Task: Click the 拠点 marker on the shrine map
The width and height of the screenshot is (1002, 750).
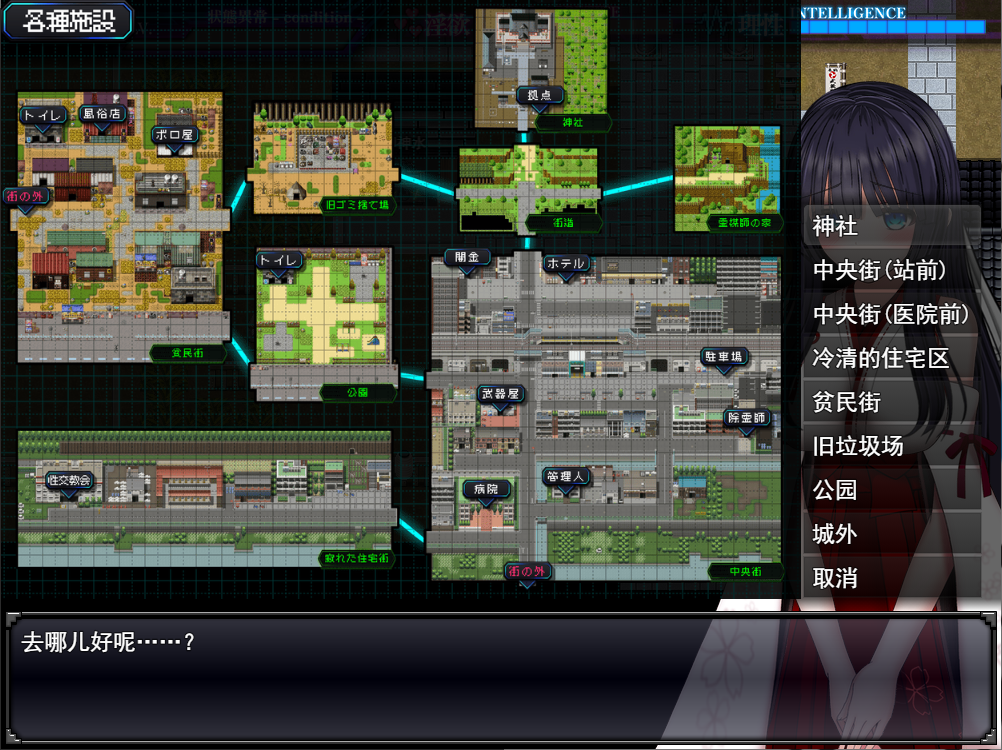Action: coord(539,95)
